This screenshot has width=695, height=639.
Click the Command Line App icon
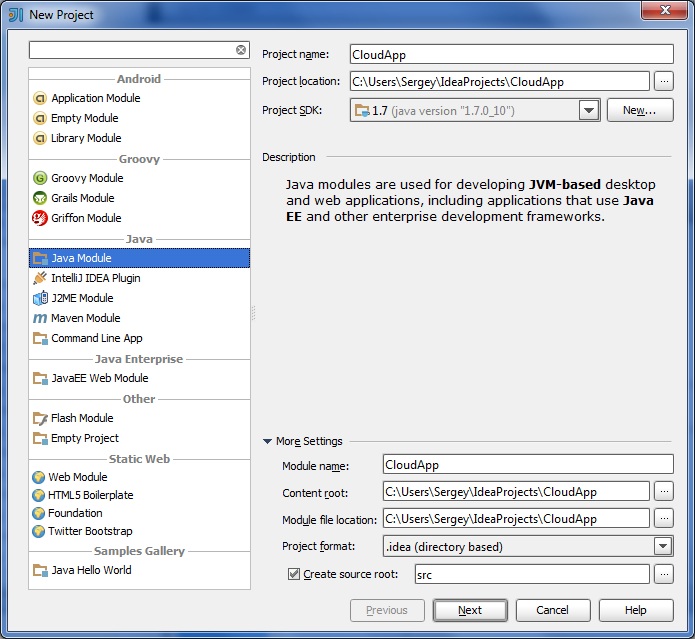coord(40,339)
